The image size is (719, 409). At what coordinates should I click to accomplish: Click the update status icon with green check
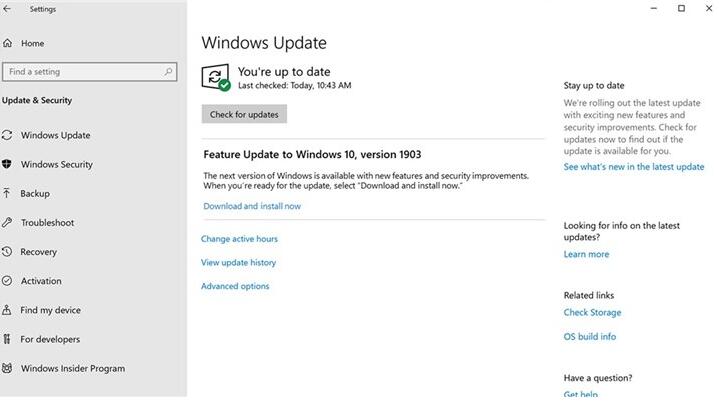[x=216, y=77]
